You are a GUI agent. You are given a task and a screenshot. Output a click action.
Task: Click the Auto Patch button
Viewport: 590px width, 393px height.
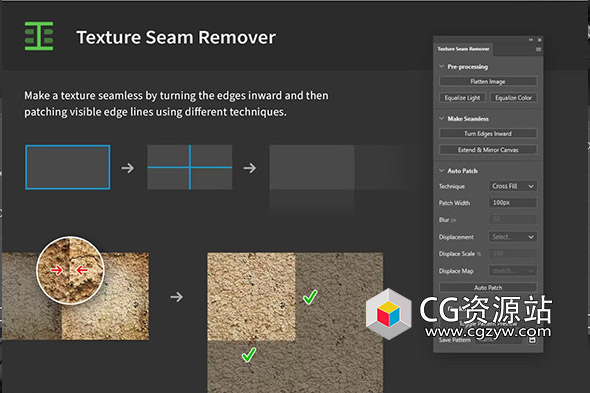coord(488,288)
